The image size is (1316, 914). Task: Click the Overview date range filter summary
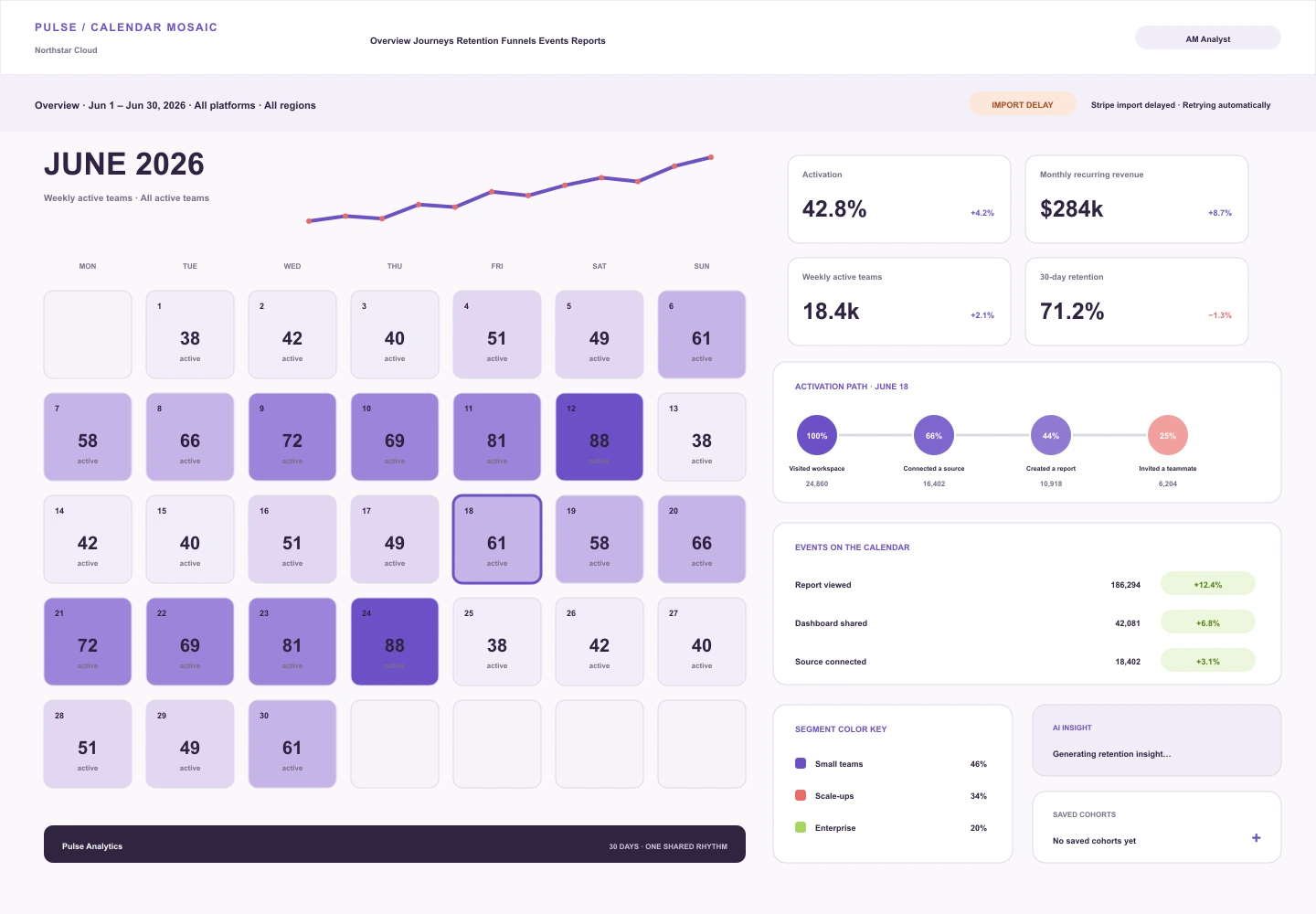pyautogui.click(x=175, y=105)
